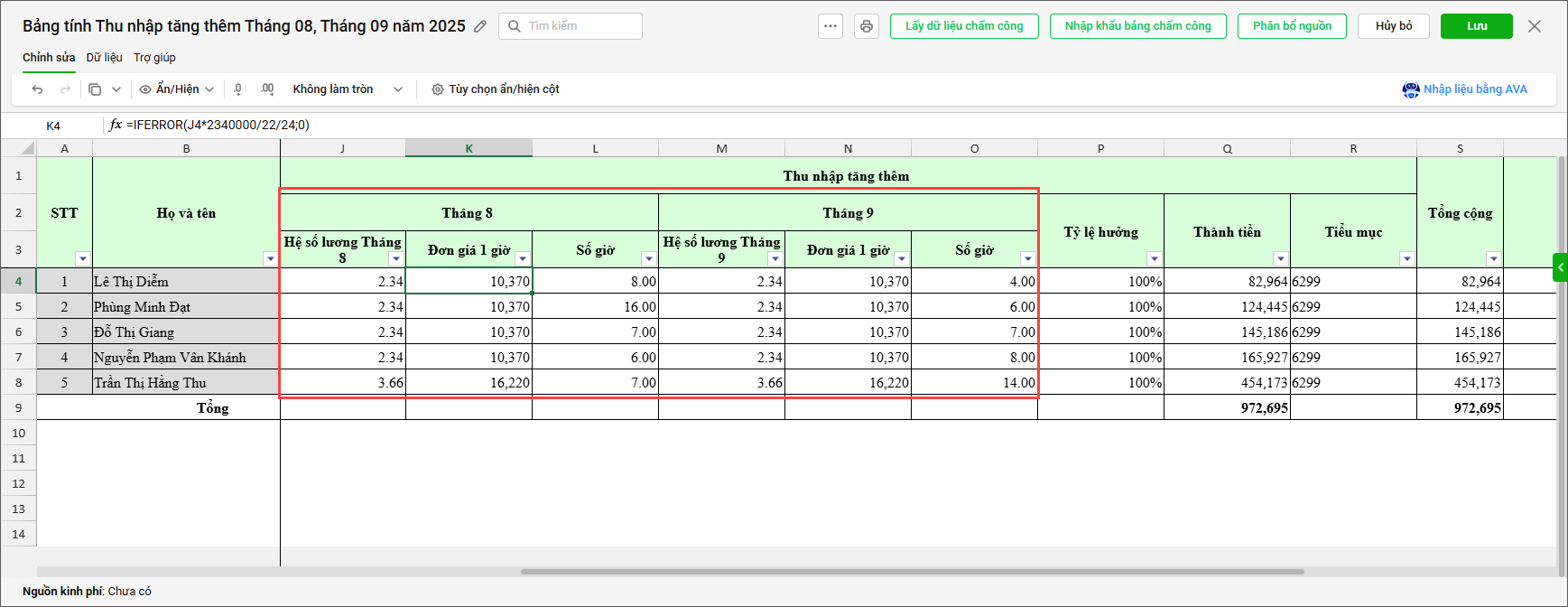This screenshot has width=1568, height=607.
Task: Click the increase decimal places icon
Action: pos(267,89)
